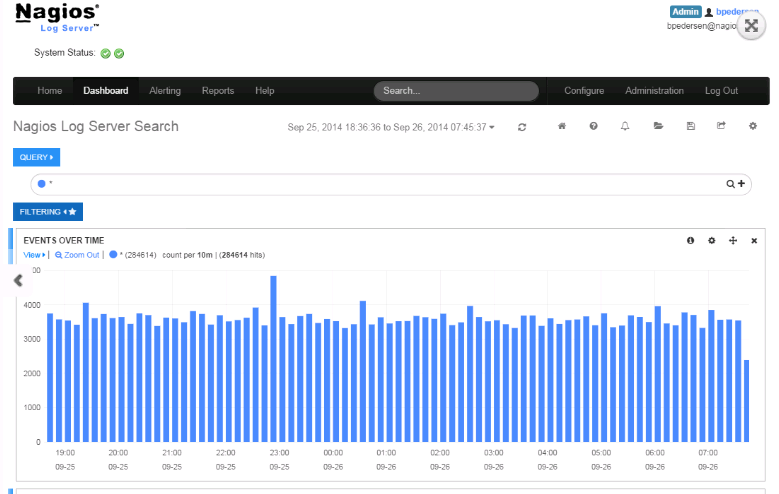Click the fullscreen expand icon at top right

click(751, 26)
